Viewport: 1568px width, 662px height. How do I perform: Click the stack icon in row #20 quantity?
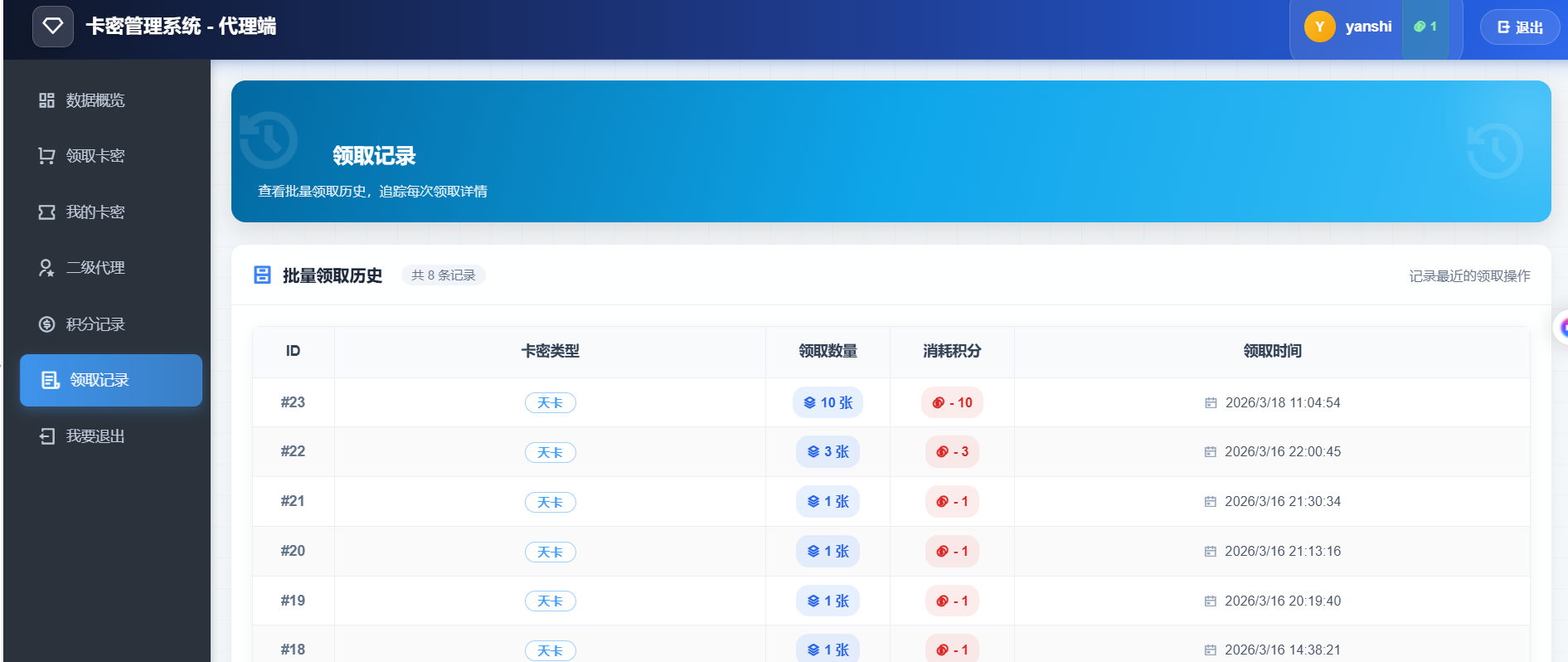coord(813,552)
